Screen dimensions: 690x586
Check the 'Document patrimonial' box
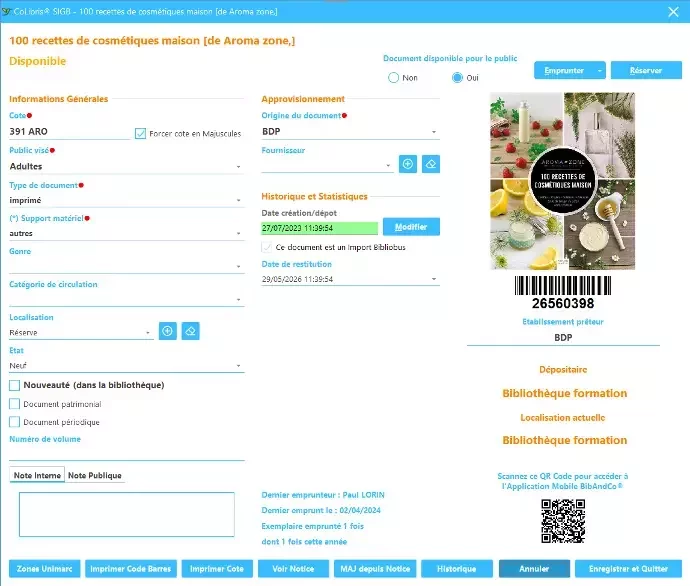14,404
